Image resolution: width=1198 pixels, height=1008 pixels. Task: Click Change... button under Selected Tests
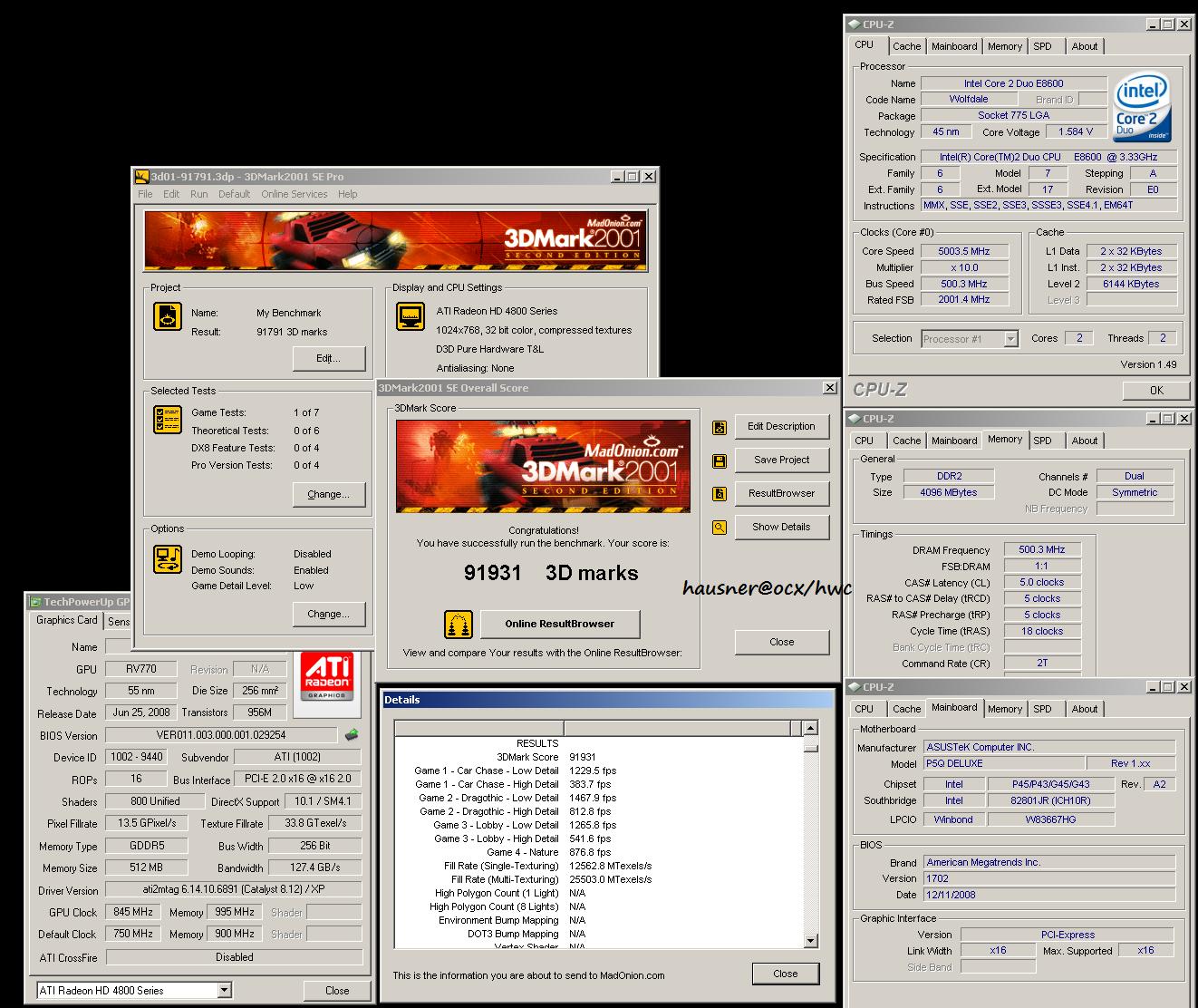(x=329, y=495)
